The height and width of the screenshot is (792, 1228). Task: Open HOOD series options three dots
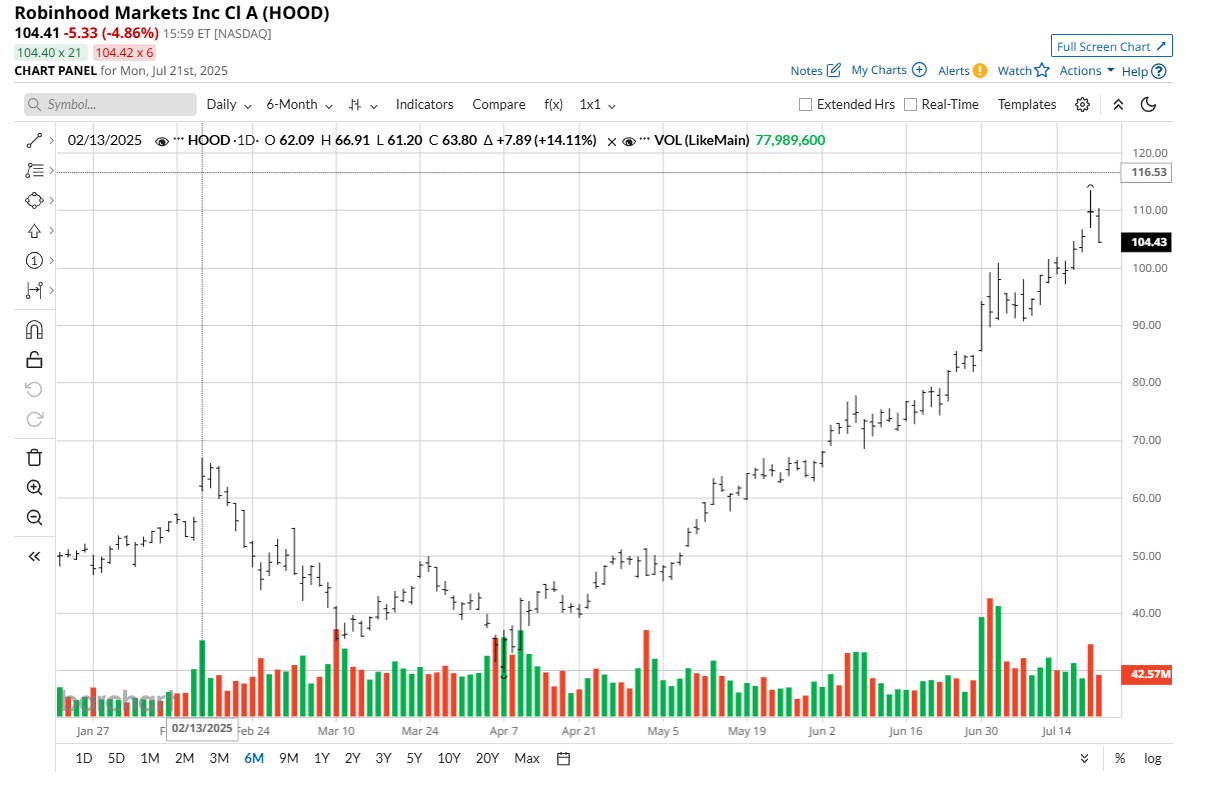click(x=179, y=140)
